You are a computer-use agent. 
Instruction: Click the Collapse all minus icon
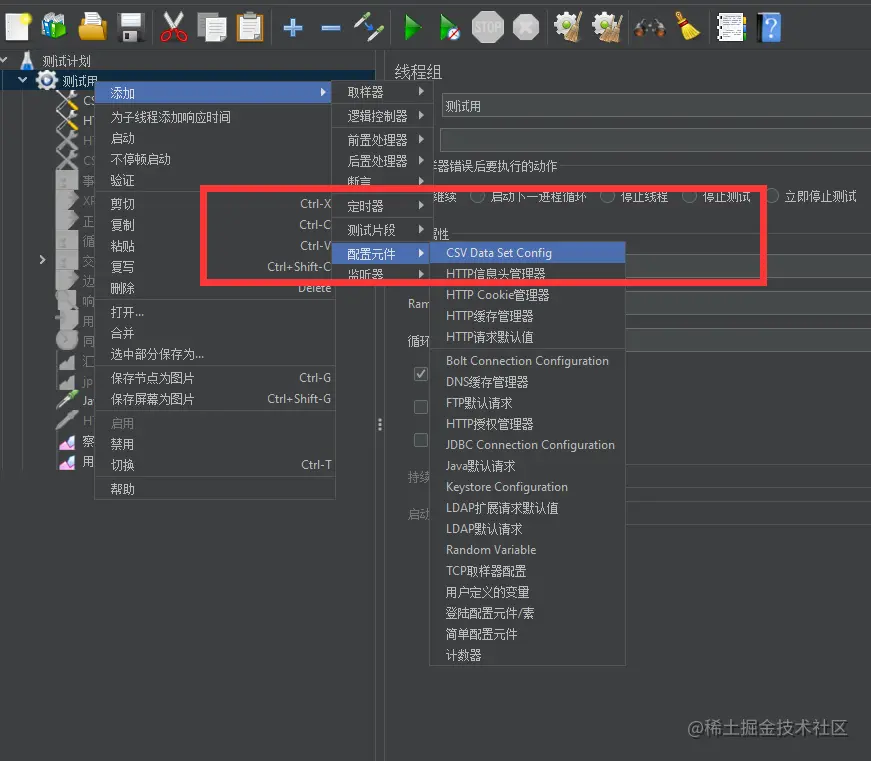pyautogui.click(x=331, y=27)
